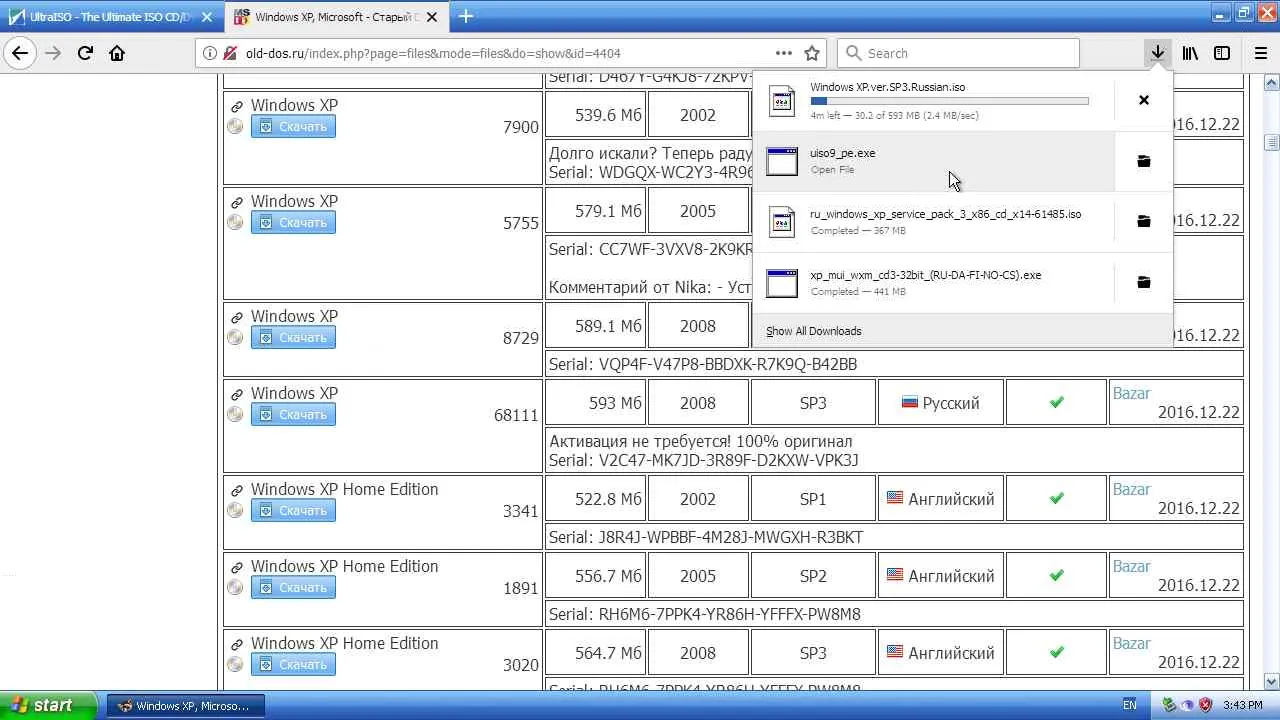Cancel the Windows XP.ver.SP3.Russian.iso download
1280x720 pixels.
1144,100
